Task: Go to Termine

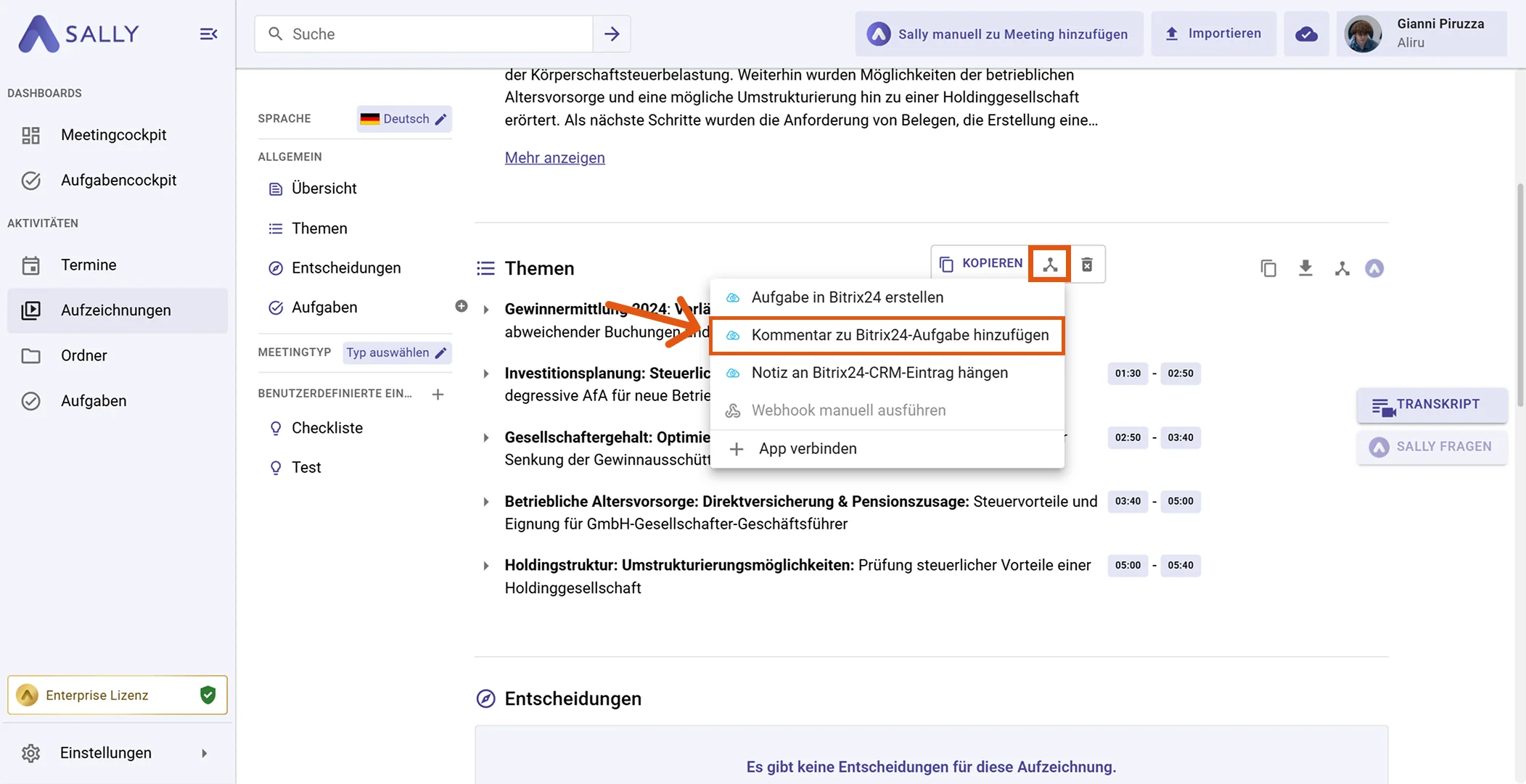Action: pos(118,265)
